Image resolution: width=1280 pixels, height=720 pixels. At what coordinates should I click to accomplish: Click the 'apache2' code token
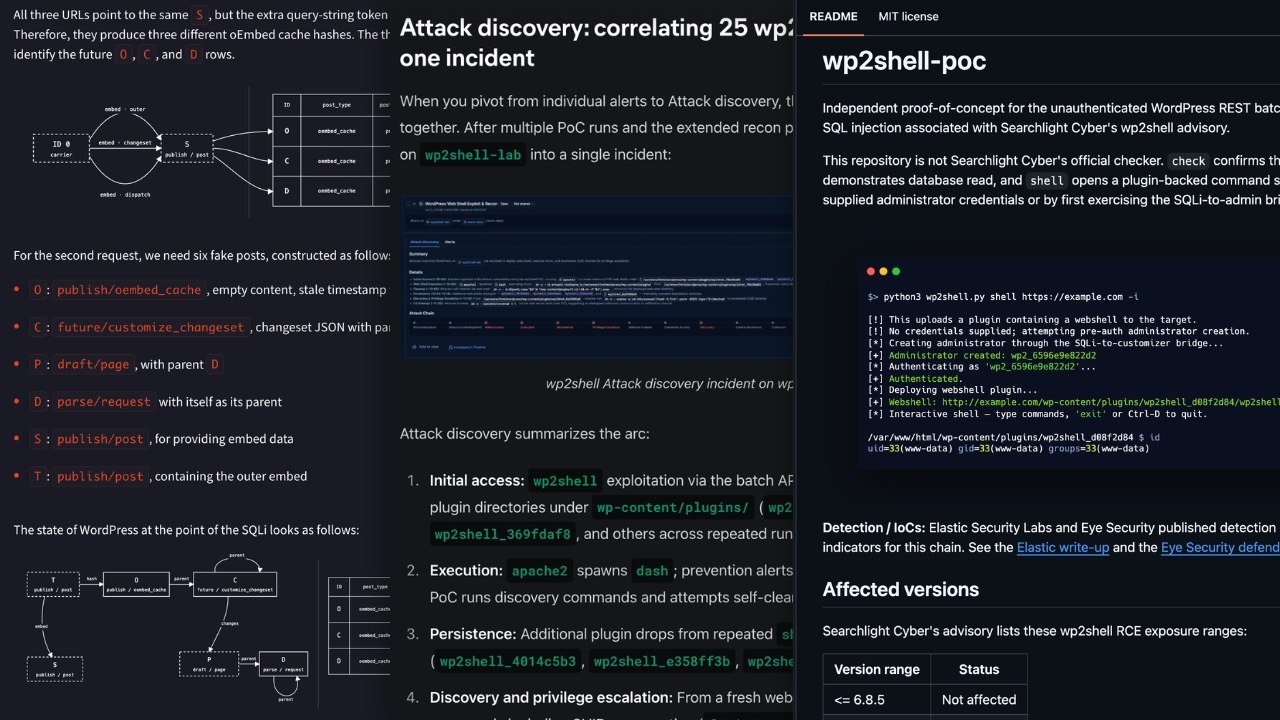click(x=539, y=571)
